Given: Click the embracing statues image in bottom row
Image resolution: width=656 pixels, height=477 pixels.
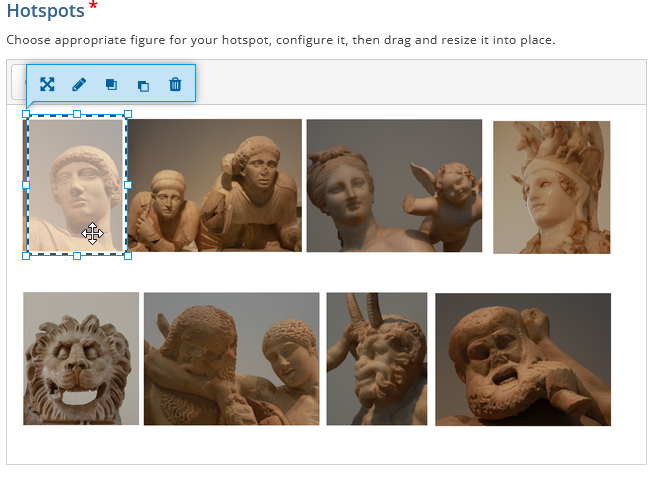Looking at the screenshot, I should [231, 358].
